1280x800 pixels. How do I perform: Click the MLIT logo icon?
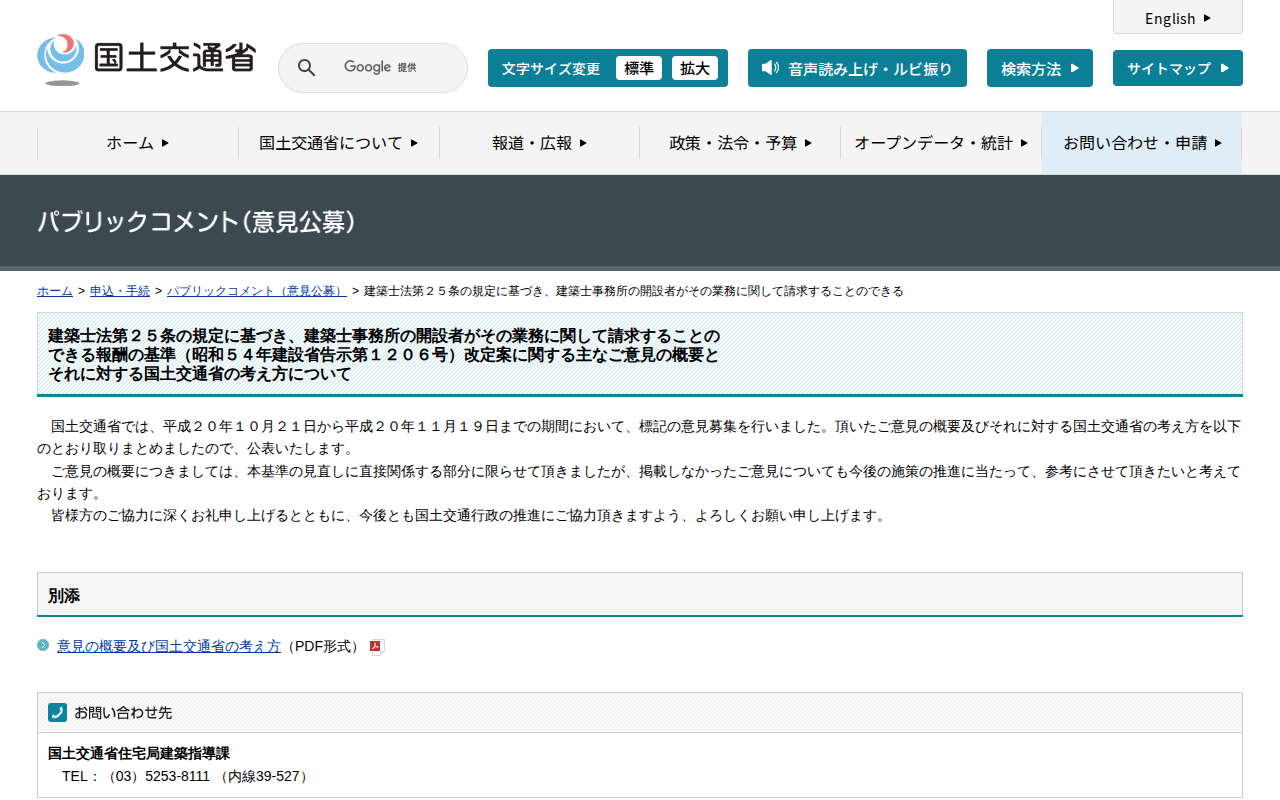[61, 59]
